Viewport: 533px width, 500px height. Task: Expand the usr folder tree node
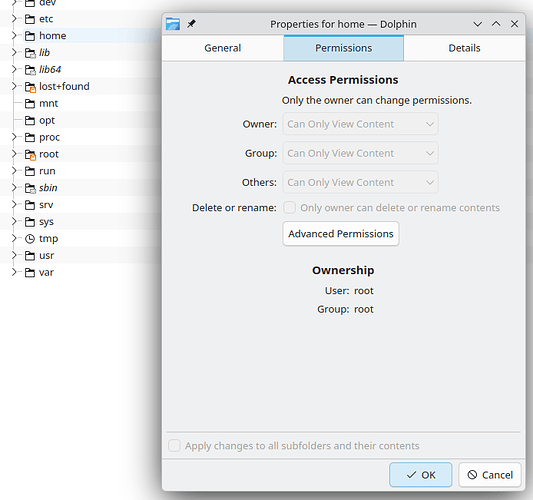pos(14,255)
